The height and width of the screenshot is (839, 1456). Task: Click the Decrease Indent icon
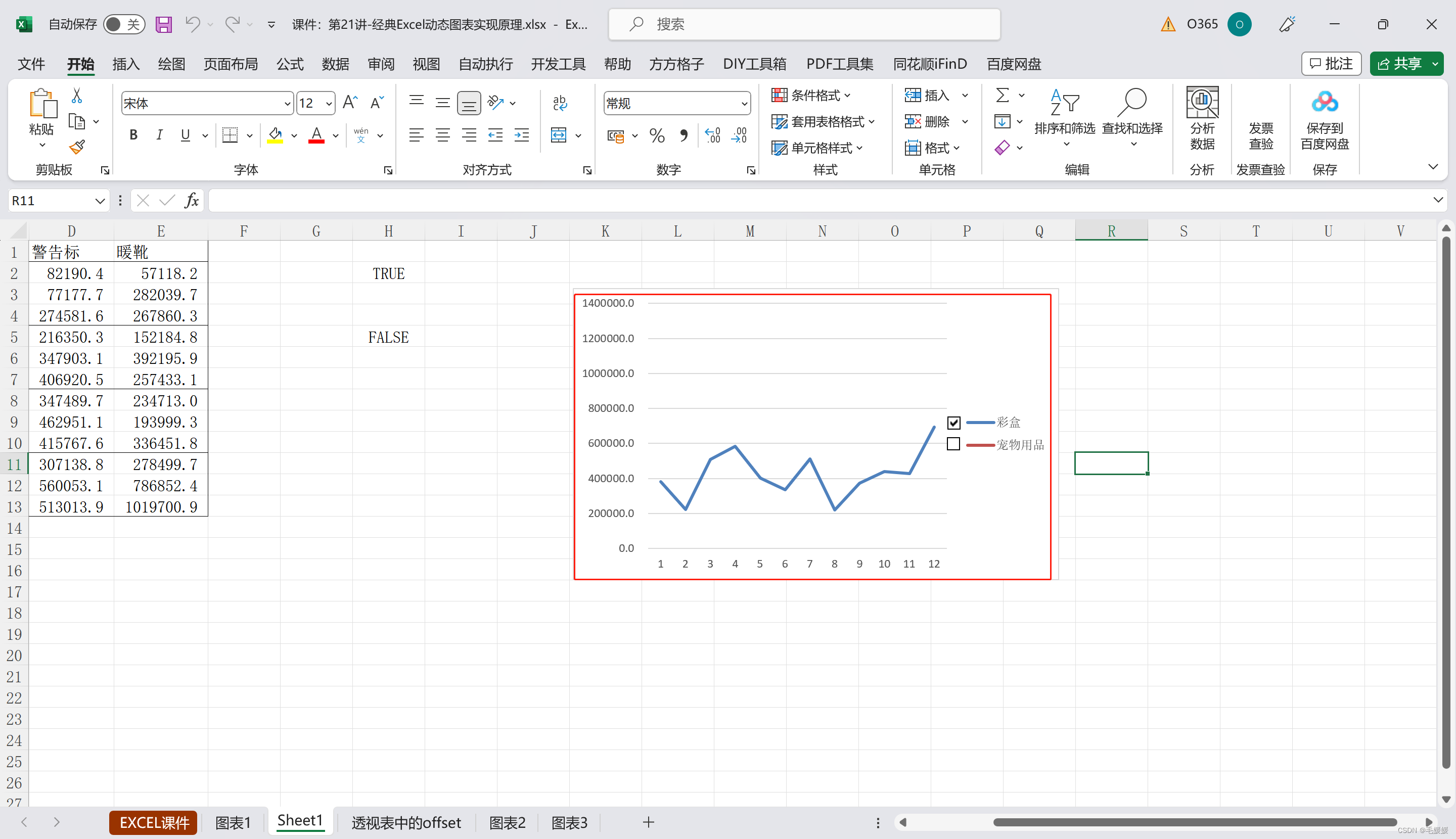pos(495,135)
